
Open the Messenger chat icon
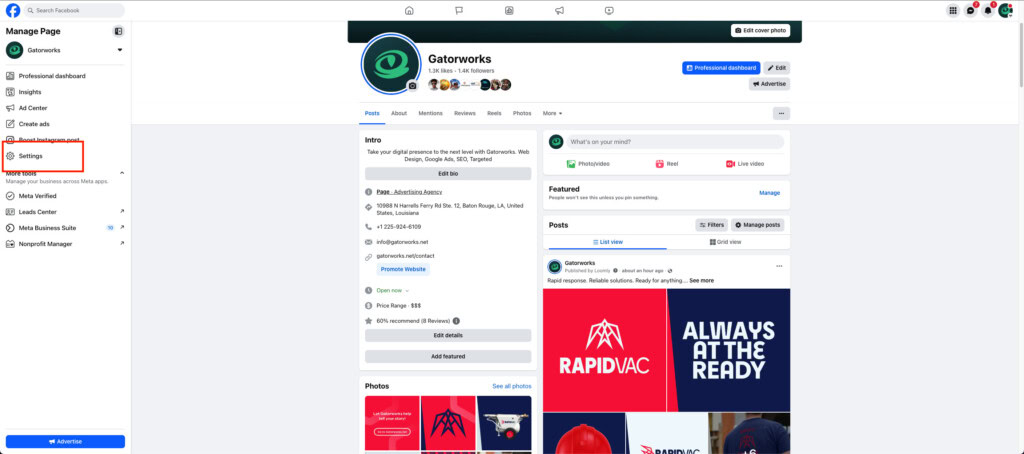click(970, 10)
